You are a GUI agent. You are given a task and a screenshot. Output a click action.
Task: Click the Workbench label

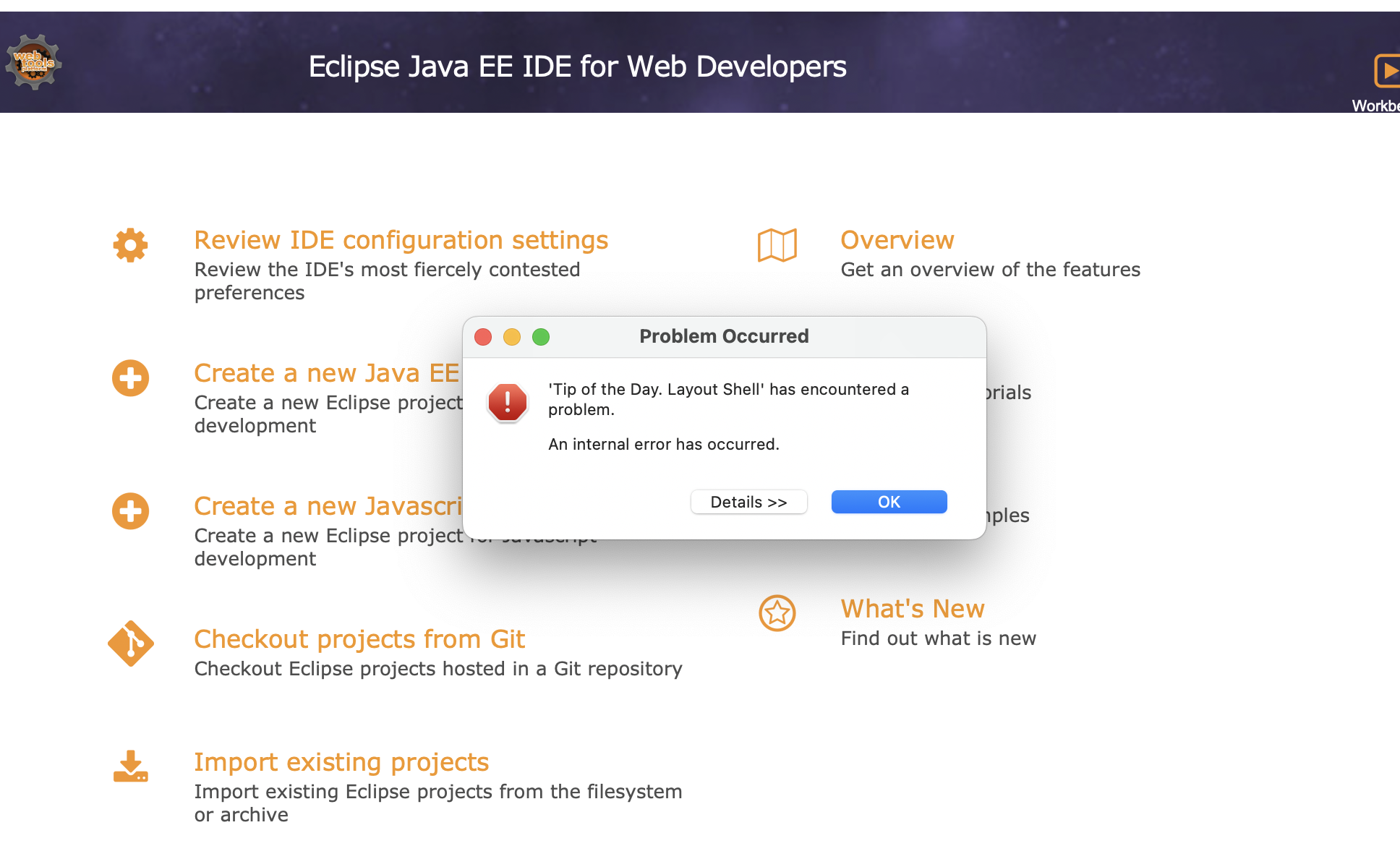[1375, 106]
